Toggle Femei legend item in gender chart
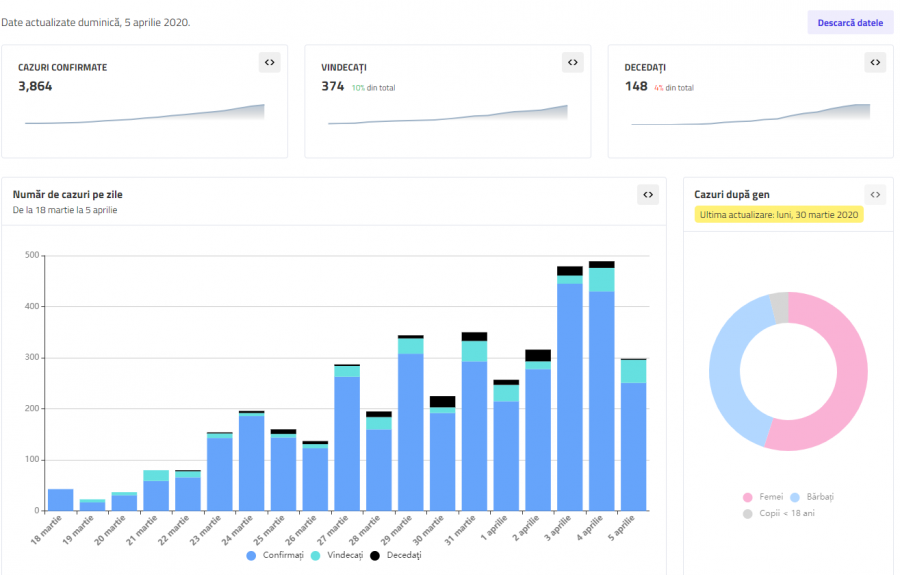Screen dimensions: 900x575 (763, 497)
